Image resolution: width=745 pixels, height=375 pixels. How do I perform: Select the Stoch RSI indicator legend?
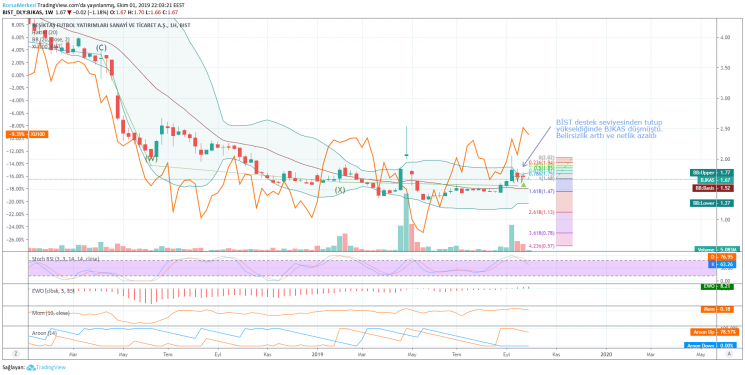[66, 259]
